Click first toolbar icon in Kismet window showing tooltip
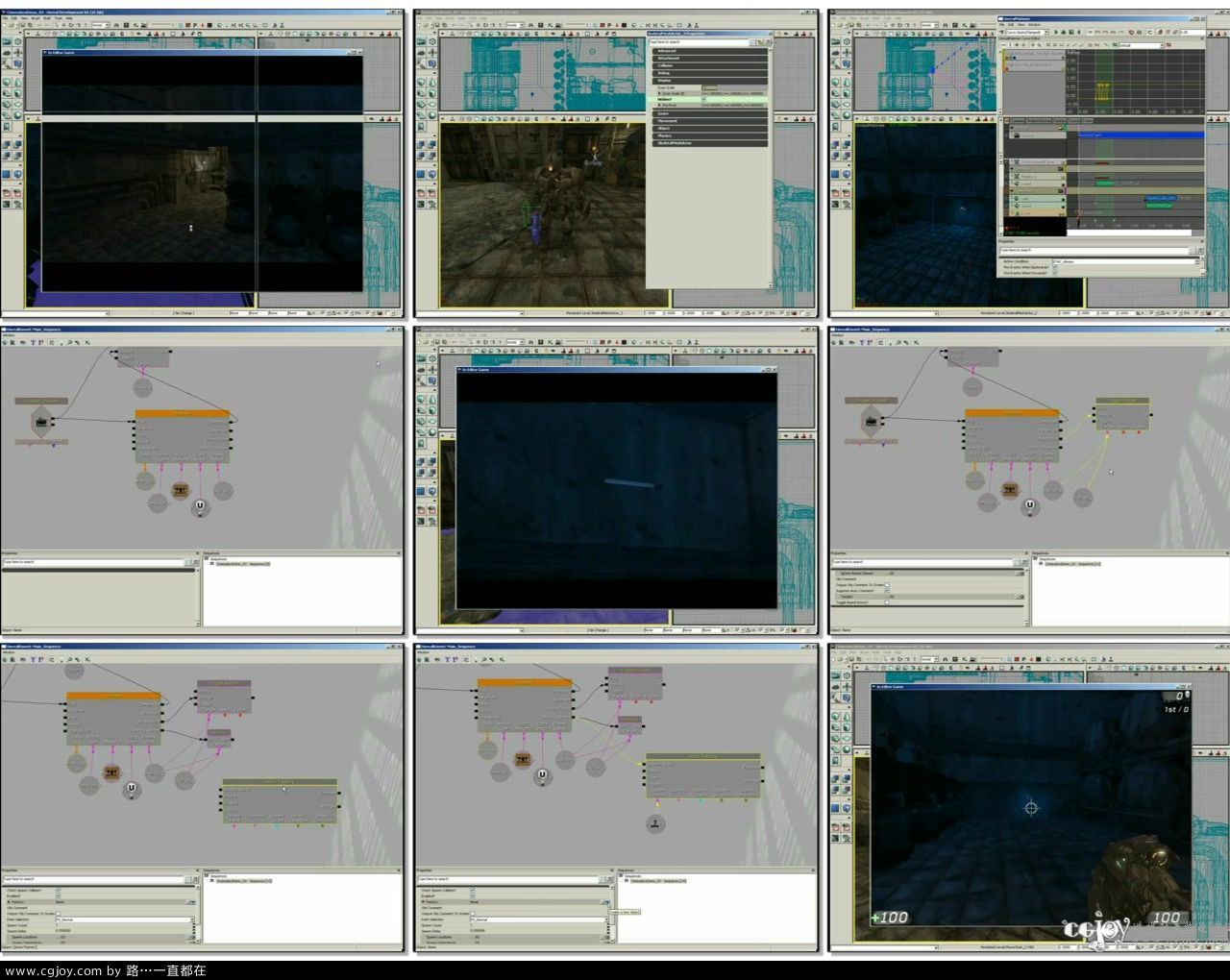Viewport: 1230px width, 980px height. pyautogui.click(x=420, y=659)
